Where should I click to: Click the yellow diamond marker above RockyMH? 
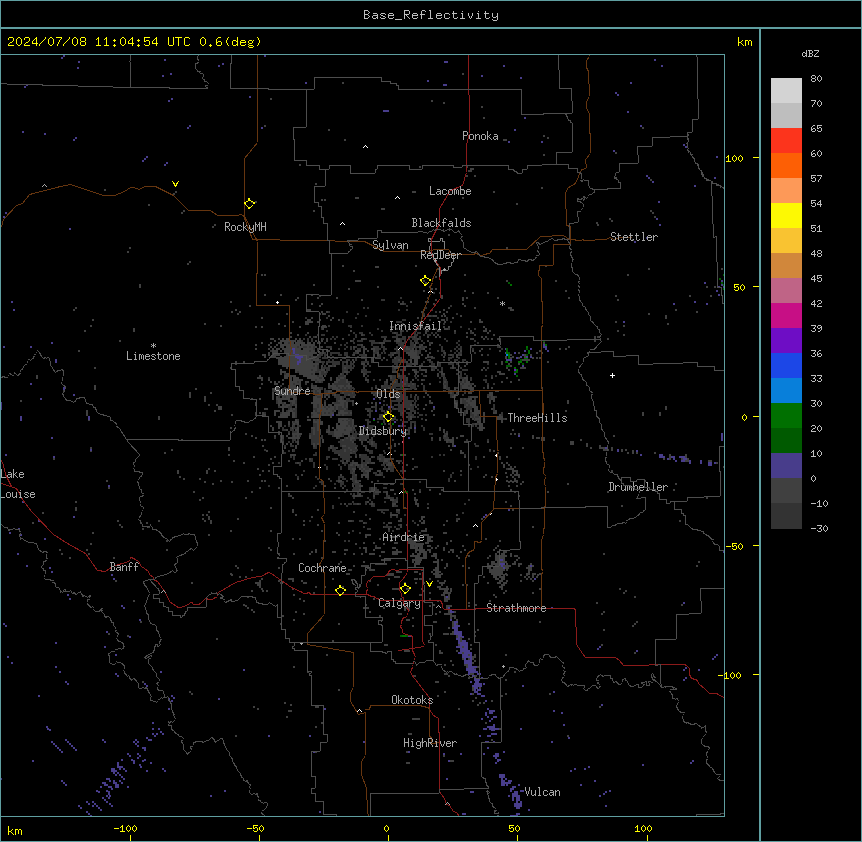click(x=250, y=204)
